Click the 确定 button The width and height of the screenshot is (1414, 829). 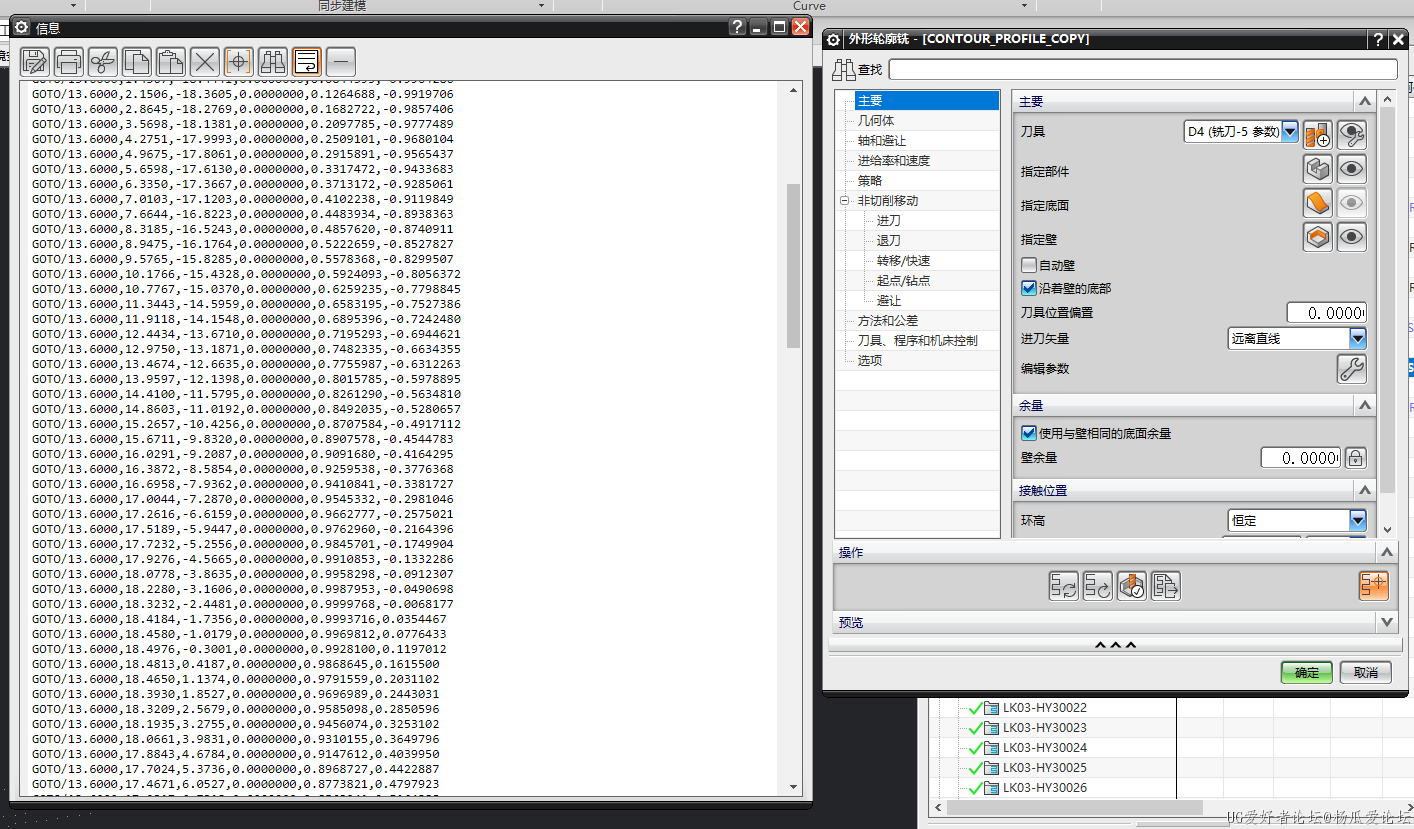(1306, 672)
